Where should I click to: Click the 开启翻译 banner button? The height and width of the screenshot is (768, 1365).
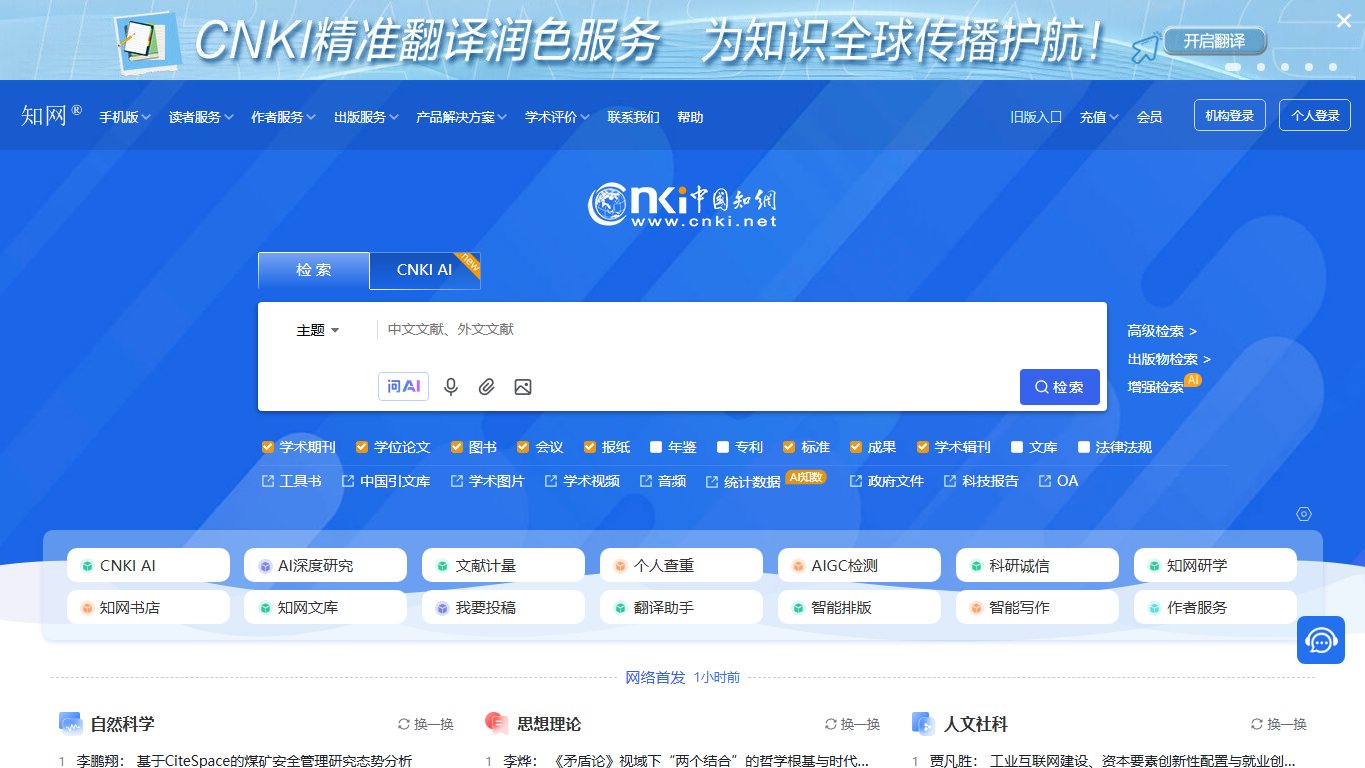pos(1214,41)
